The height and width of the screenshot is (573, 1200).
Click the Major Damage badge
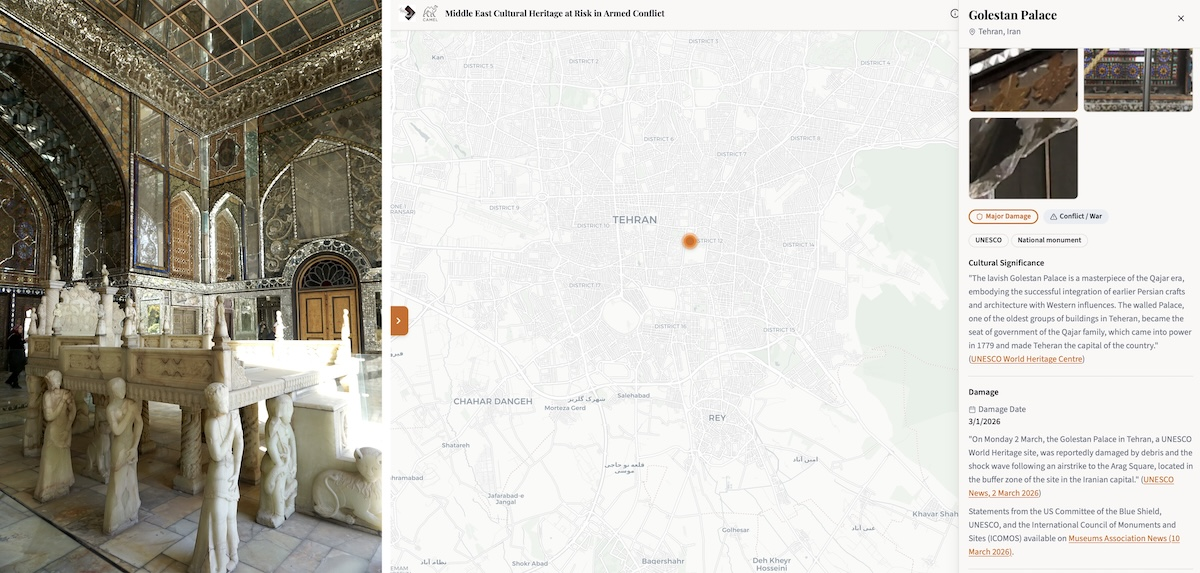[1003, 216]
